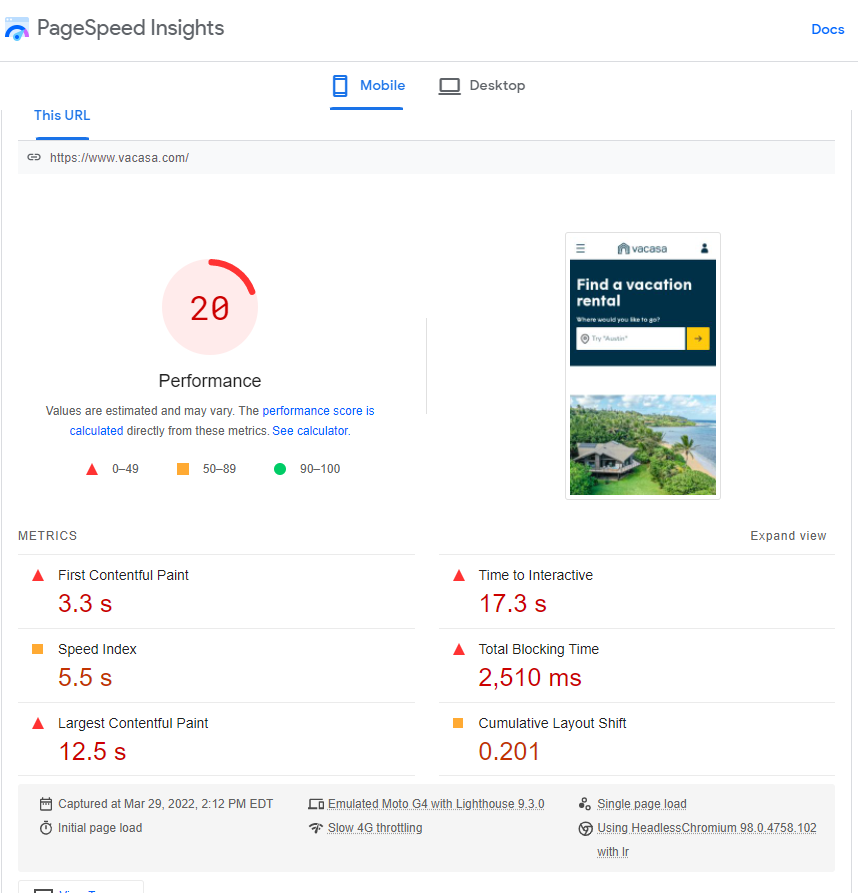Image resolution: width=858 pixels, height=893 pixels.
Task: Click the wifi icon beside Slow 4G throttling
Action: (x=316, y=828)
